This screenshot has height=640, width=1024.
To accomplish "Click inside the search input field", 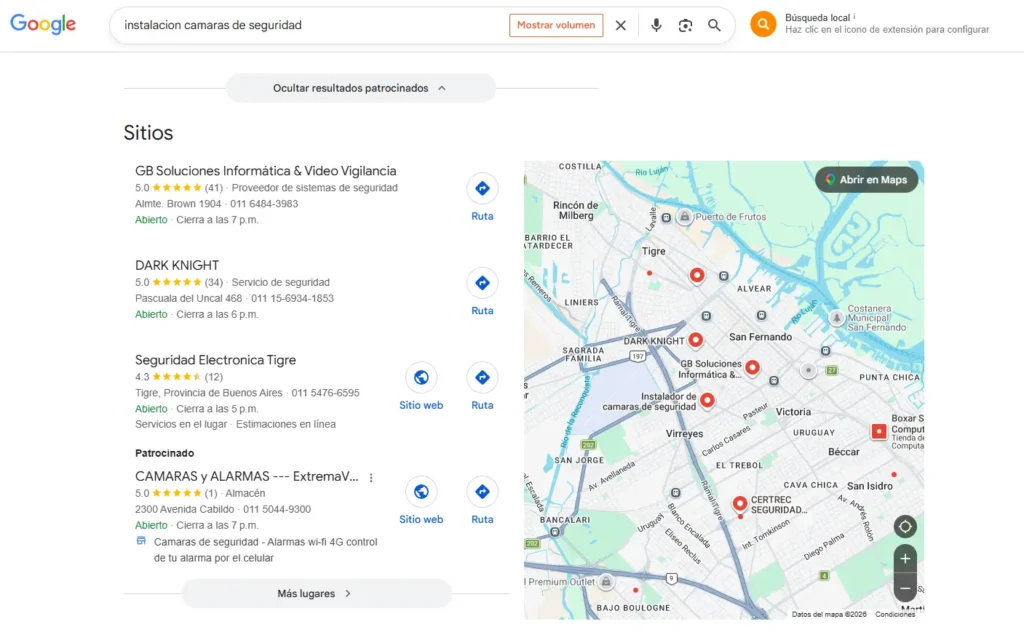I will pos(300,24).
